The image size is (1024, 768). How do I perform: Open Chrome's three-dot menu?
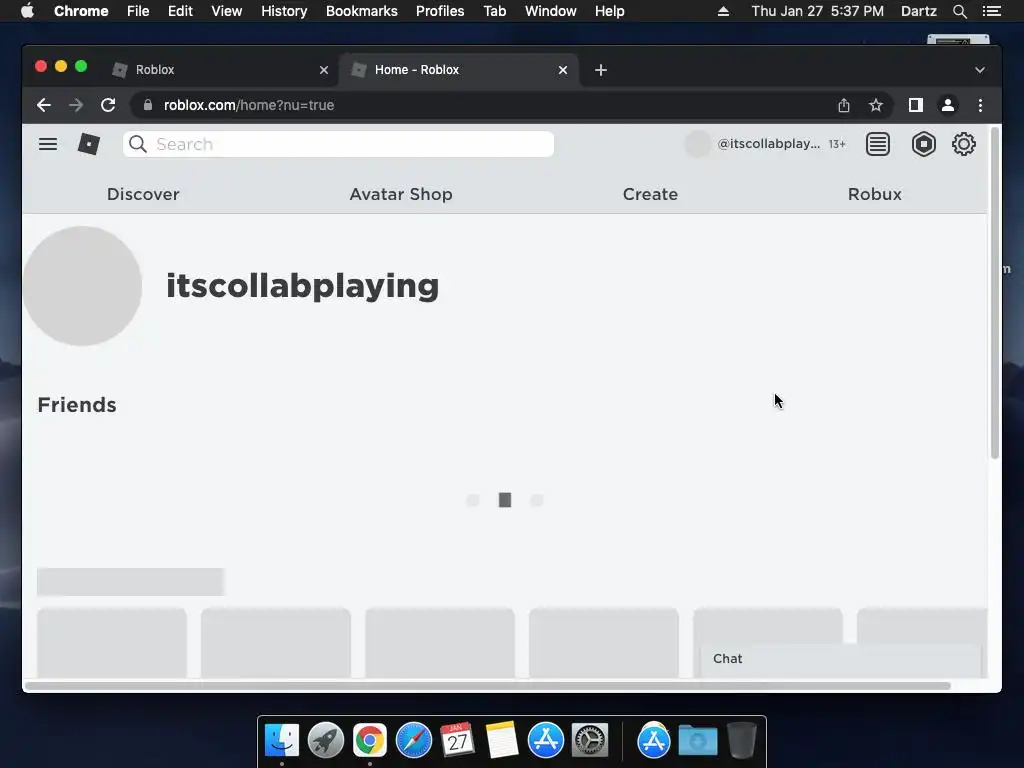pos(980,105)
